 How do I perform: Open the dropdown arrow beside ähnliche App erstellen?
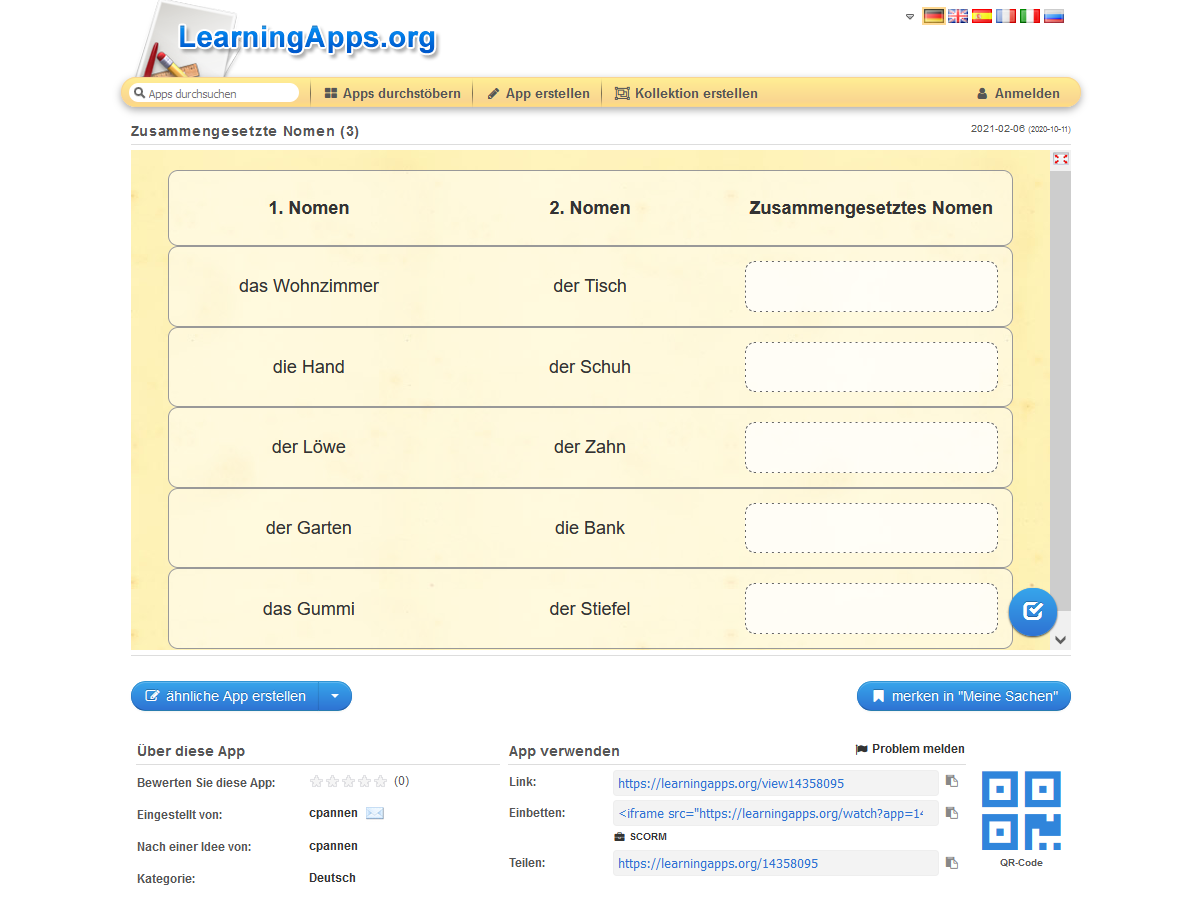tap(335, 696)
